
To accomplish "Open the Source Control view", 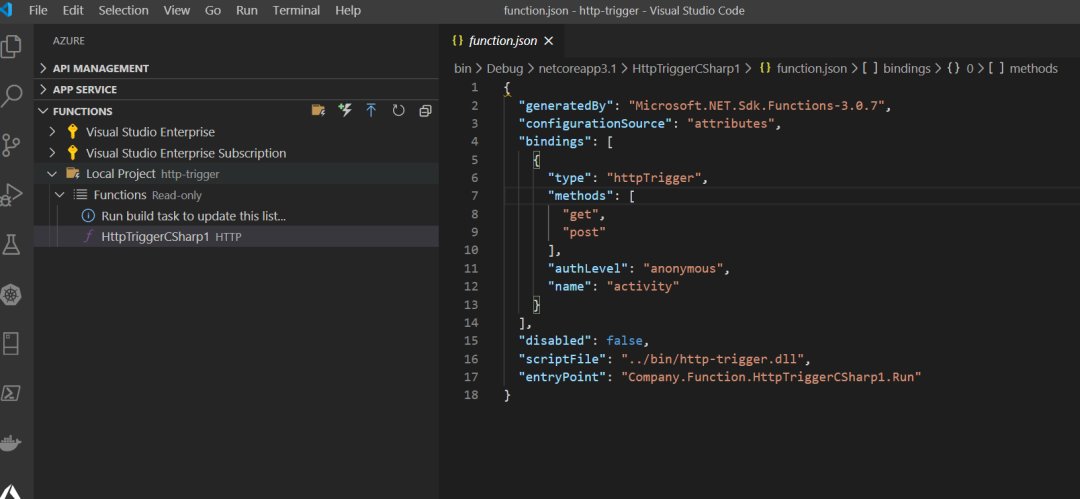I will [11, 145].
